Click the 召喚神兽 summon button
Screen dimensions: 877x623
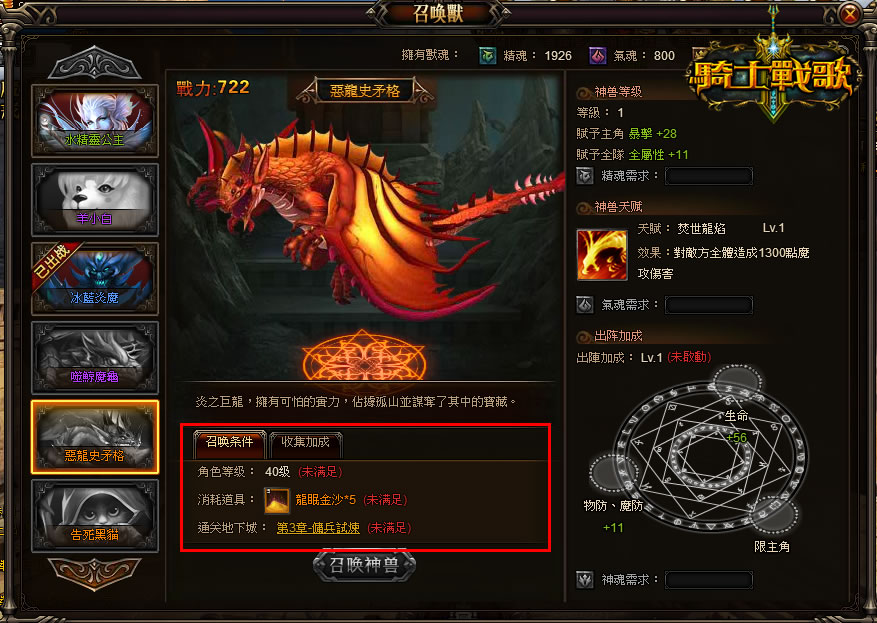[x=364, y=565]
